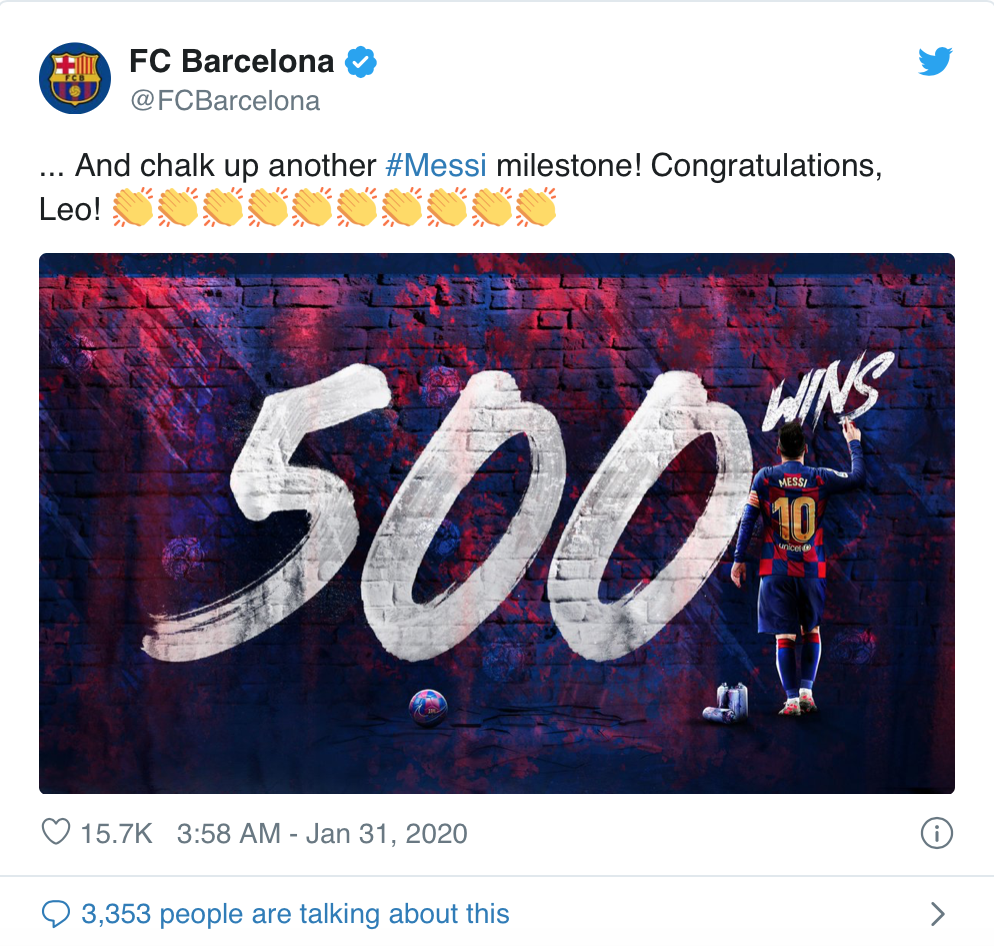Open the tweet info icon
The width and height of the screenshot is (994, 946).
[936, 833]
